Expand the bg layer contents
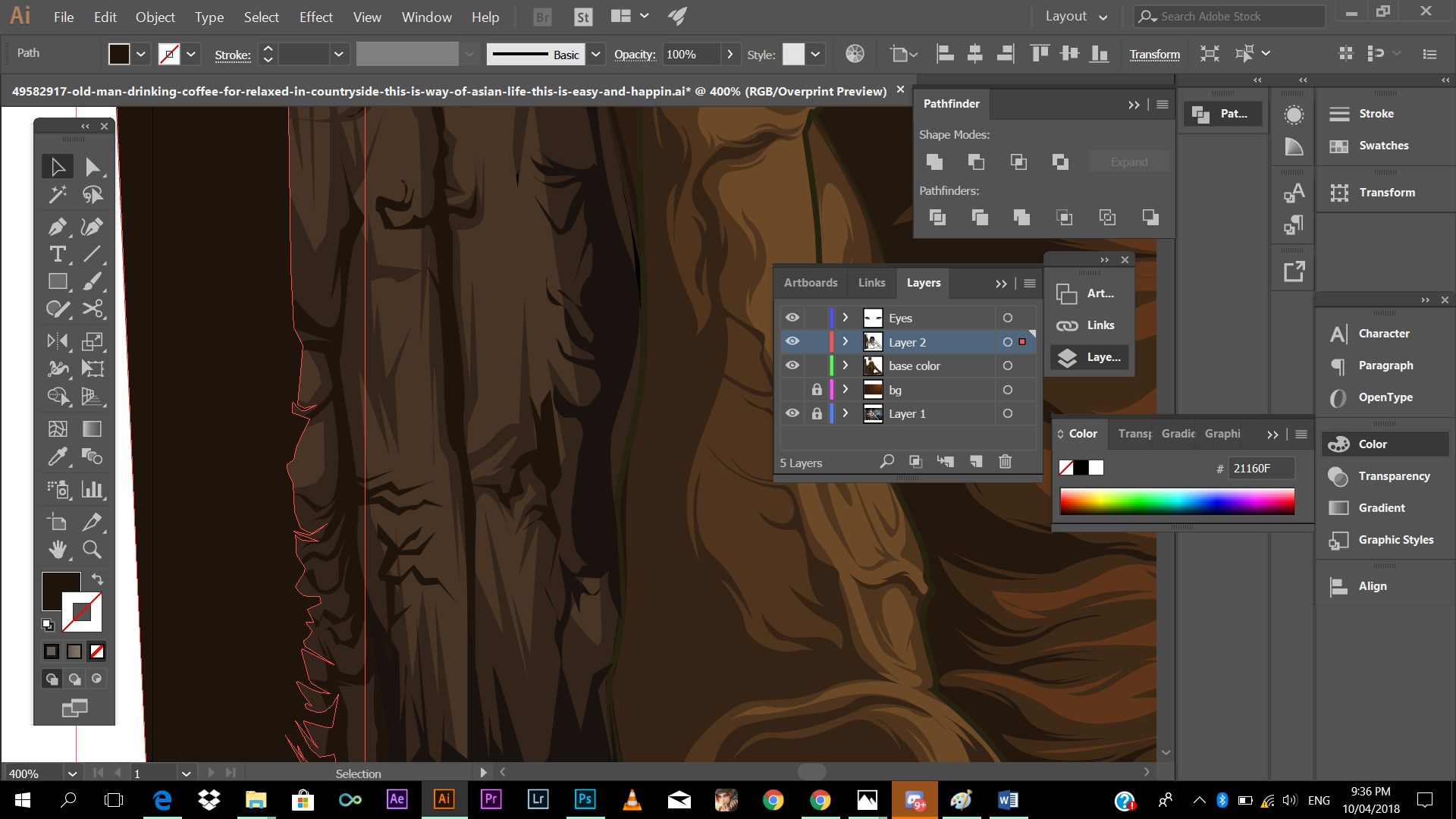 click(846, 390)
